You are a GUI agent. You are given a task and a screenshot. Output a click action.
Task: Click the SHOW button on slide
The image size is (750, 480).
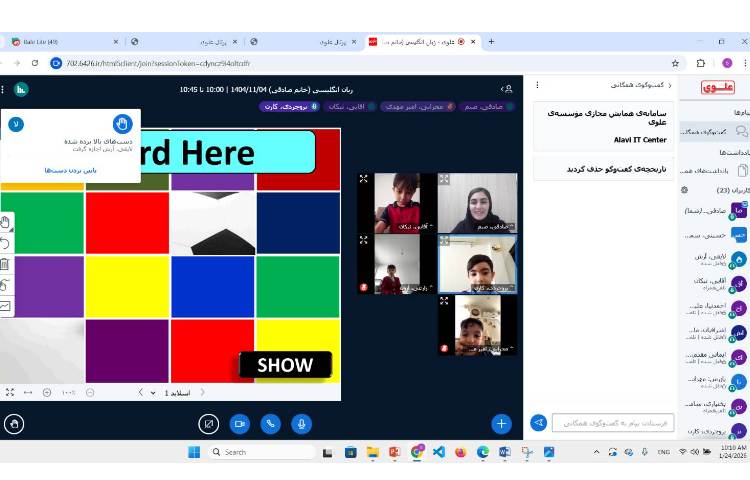tap(285, 365)
